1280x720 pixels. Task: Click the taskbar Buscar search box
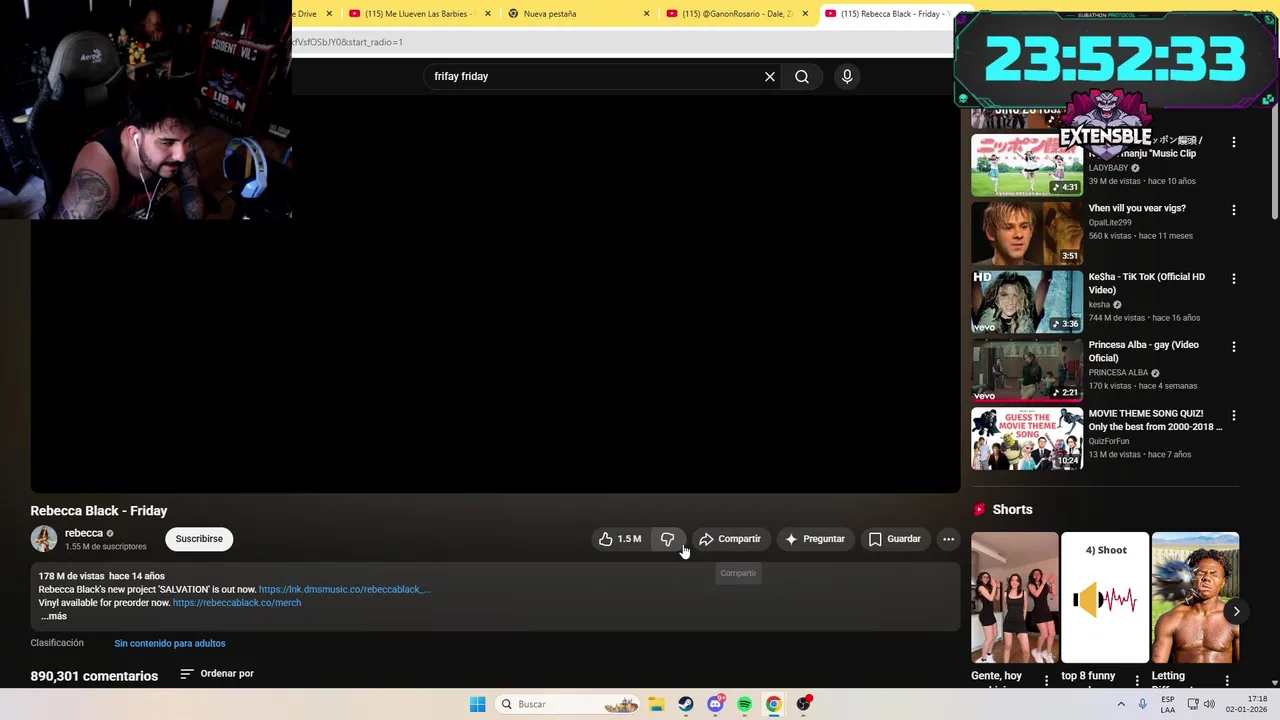pyautogui.click(x=568, y=704)
